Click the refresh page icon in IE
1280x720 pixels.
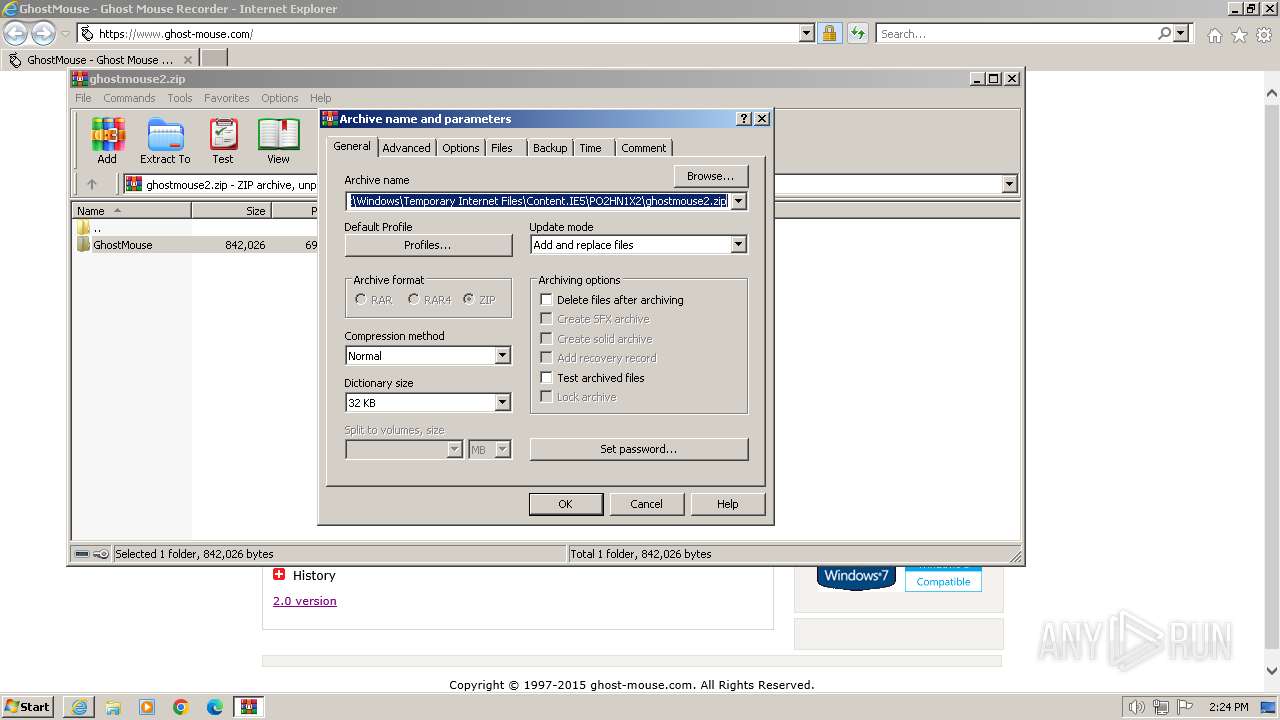click(x=857, y=34)
